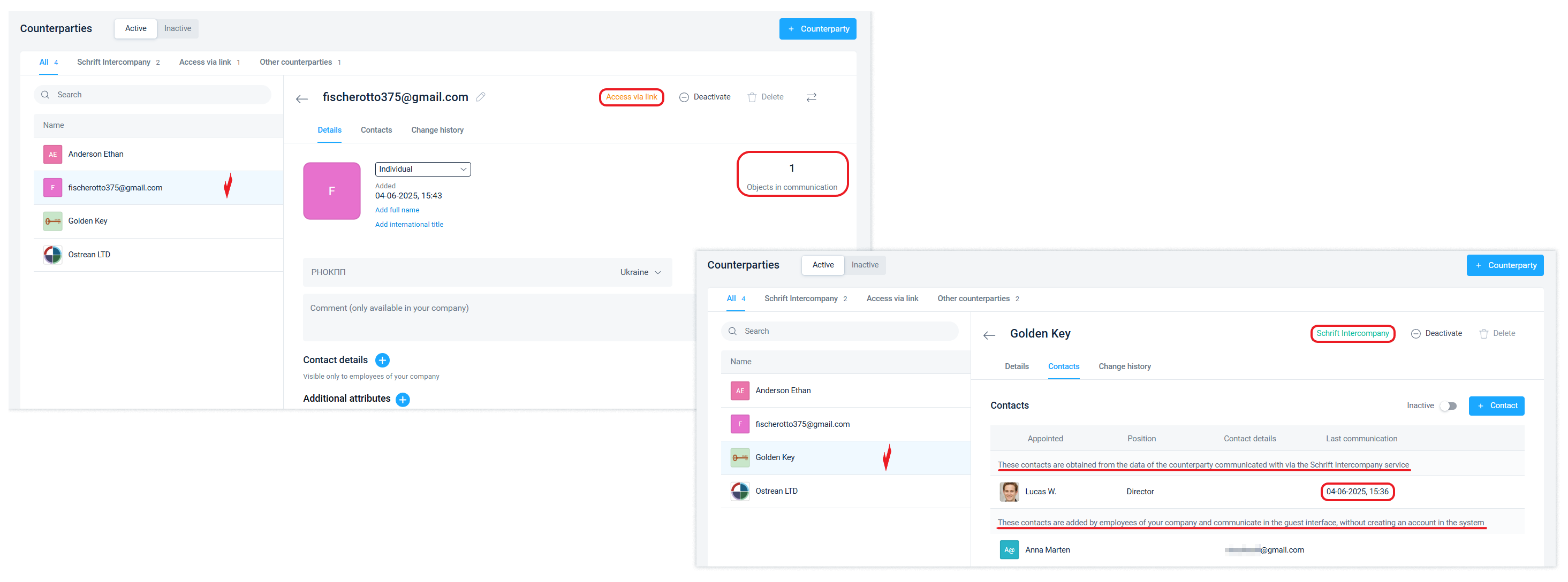Click Ostrean LTD logo in right list
This screenshot has width=1568, height=582.
(739, 491)
